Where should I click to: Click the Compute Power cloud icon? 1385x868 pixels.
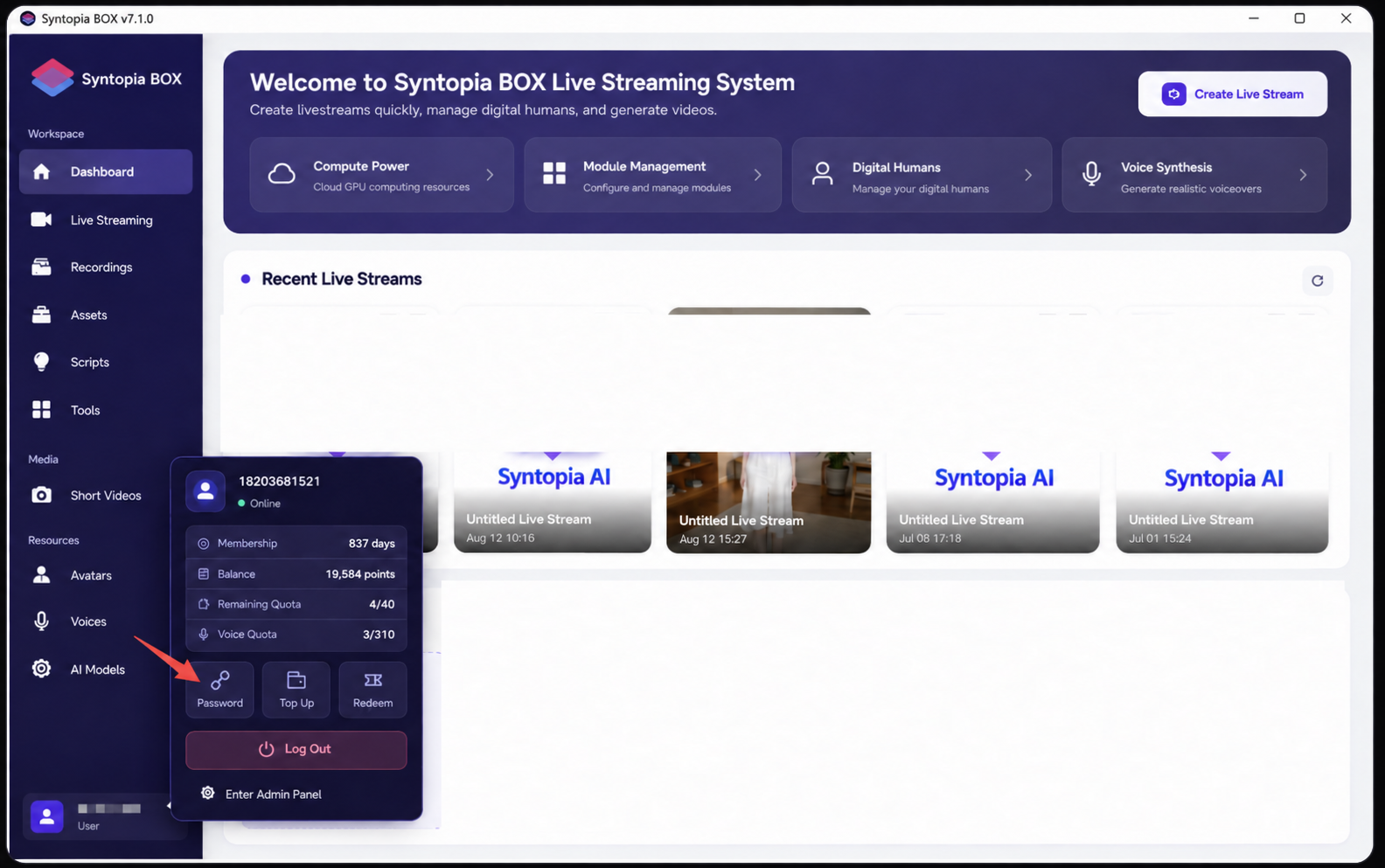point(282,174)
